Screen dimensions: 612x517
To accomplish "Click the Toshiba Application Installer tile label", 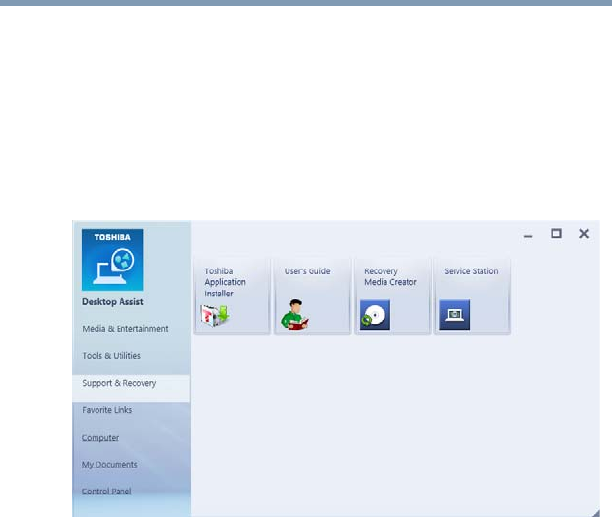I will [x=225, y=282].
